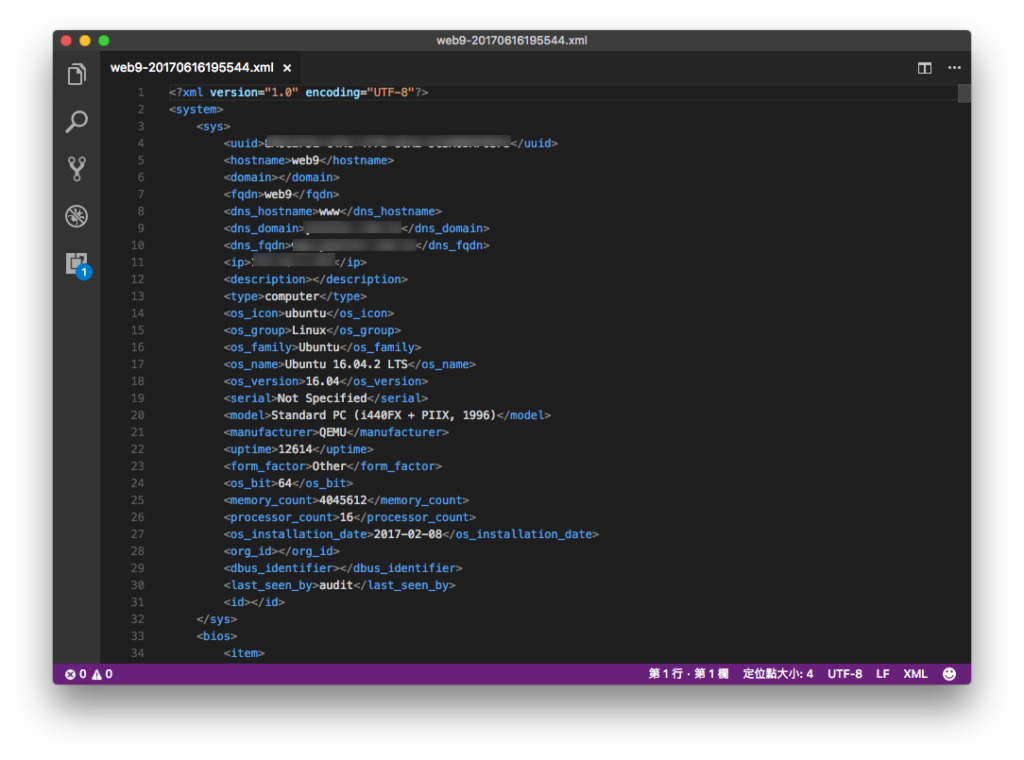
Task: Click the processor_count value 16
Action: [346, 517]
